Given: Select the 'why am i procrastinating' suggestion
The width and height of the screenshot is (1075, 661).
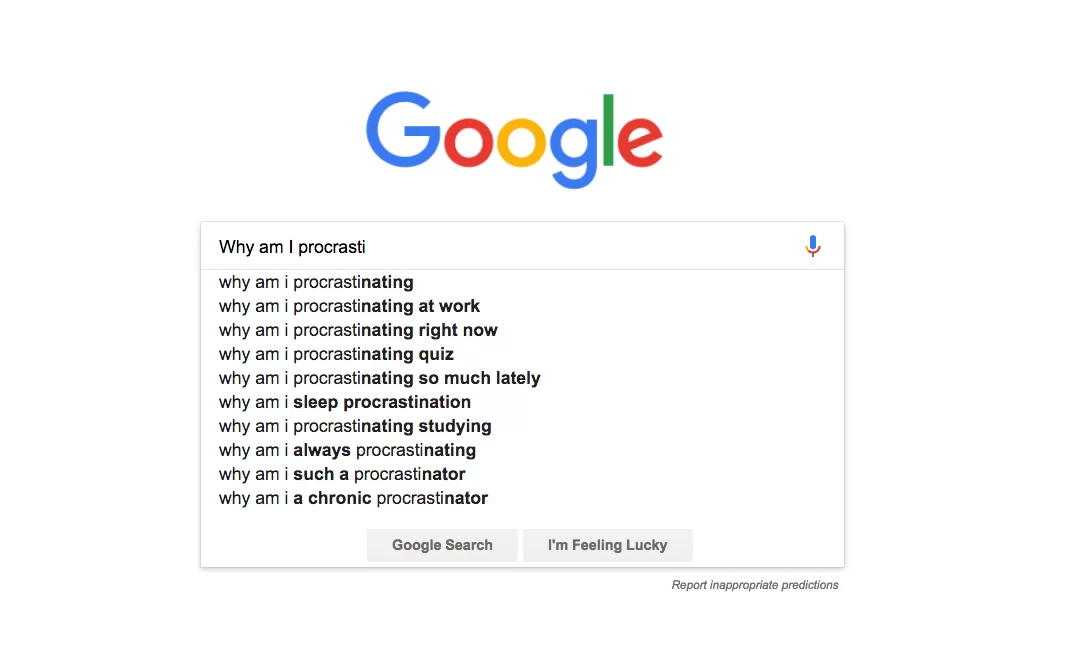Looking at the screenshot, I should point(316,282).
